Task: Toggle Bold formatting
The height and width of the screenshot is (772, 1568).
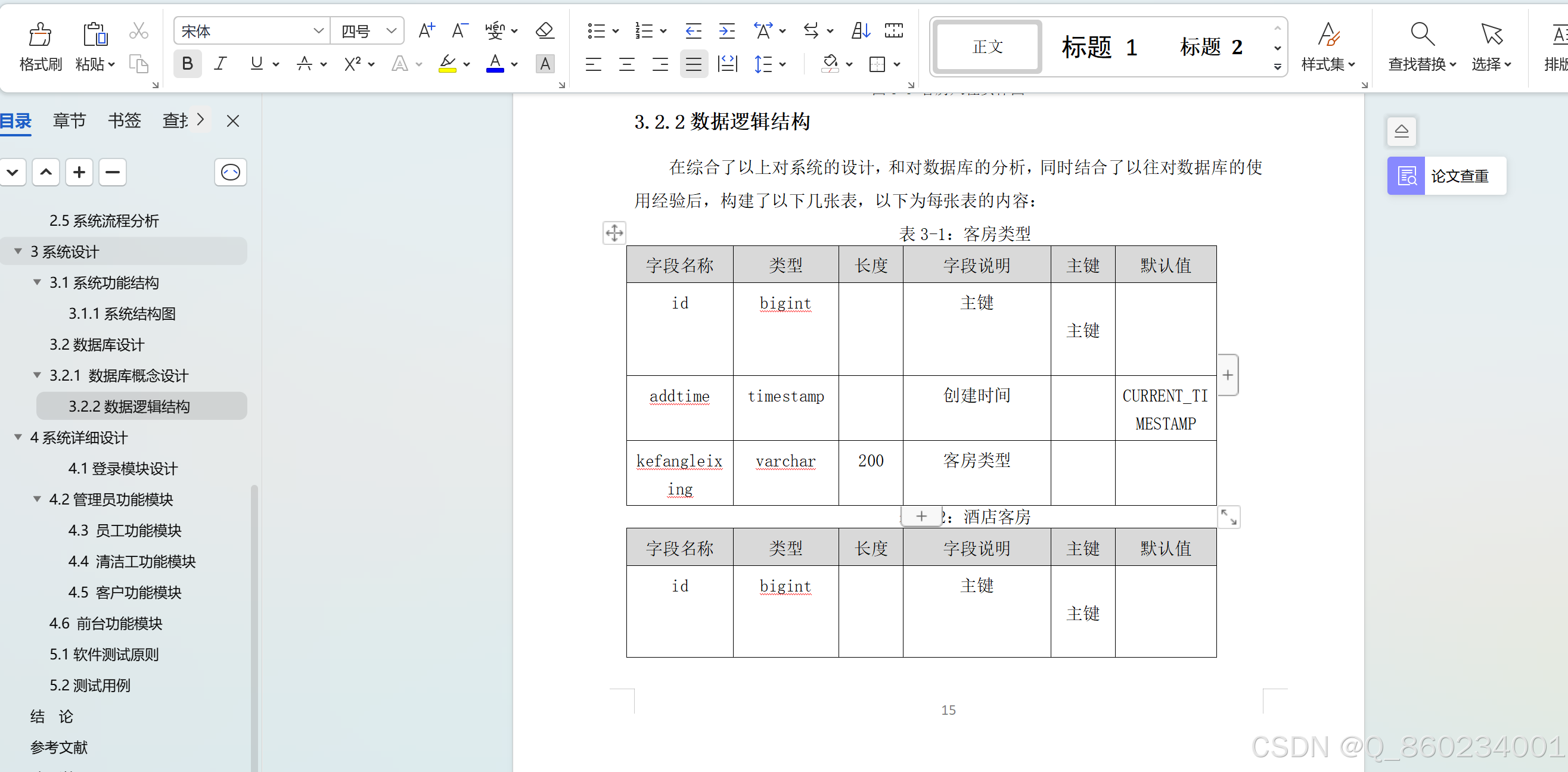Action: tap(188, 63)
